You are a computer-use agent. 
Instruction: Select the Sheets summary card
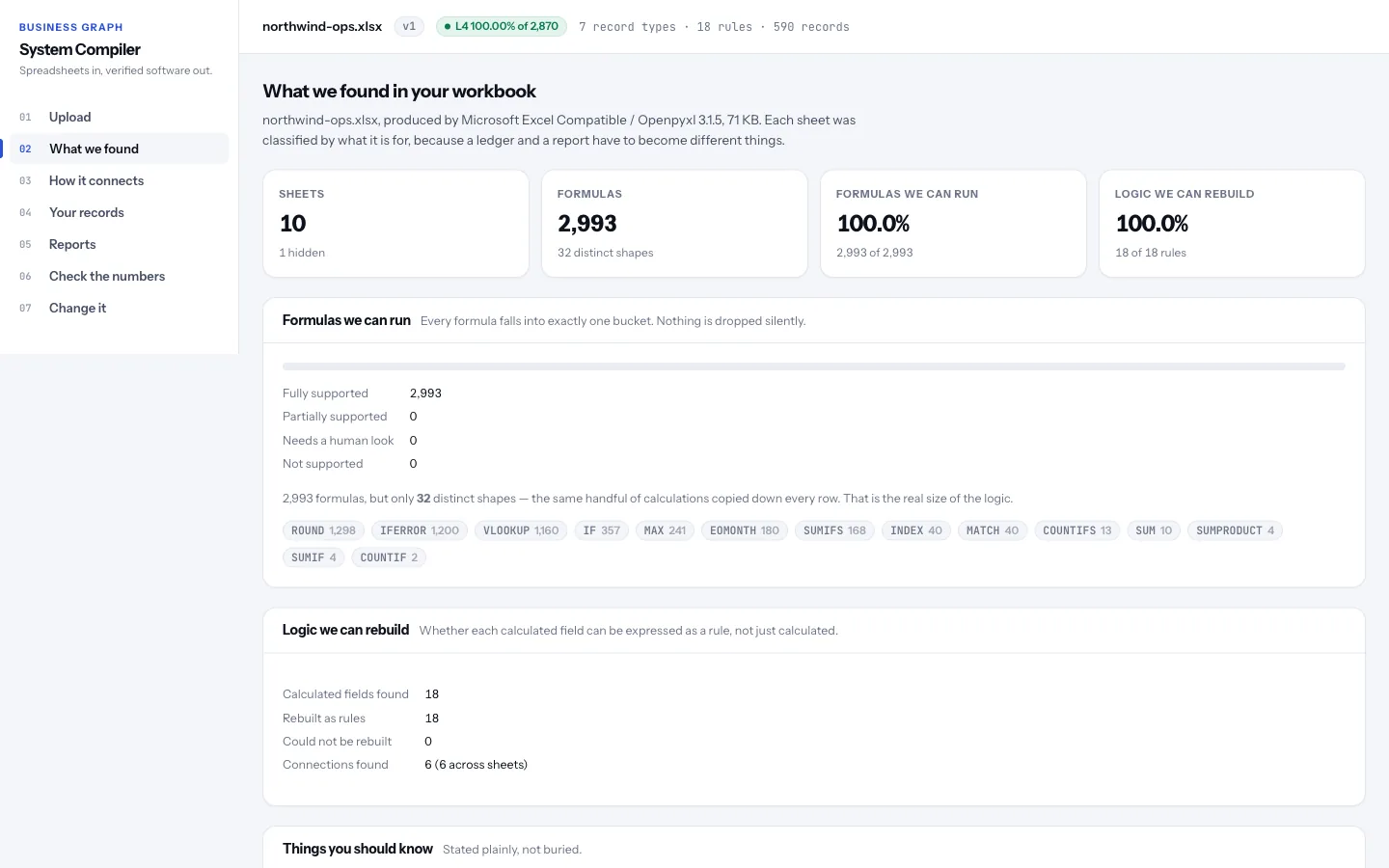(x=395, y=224)
